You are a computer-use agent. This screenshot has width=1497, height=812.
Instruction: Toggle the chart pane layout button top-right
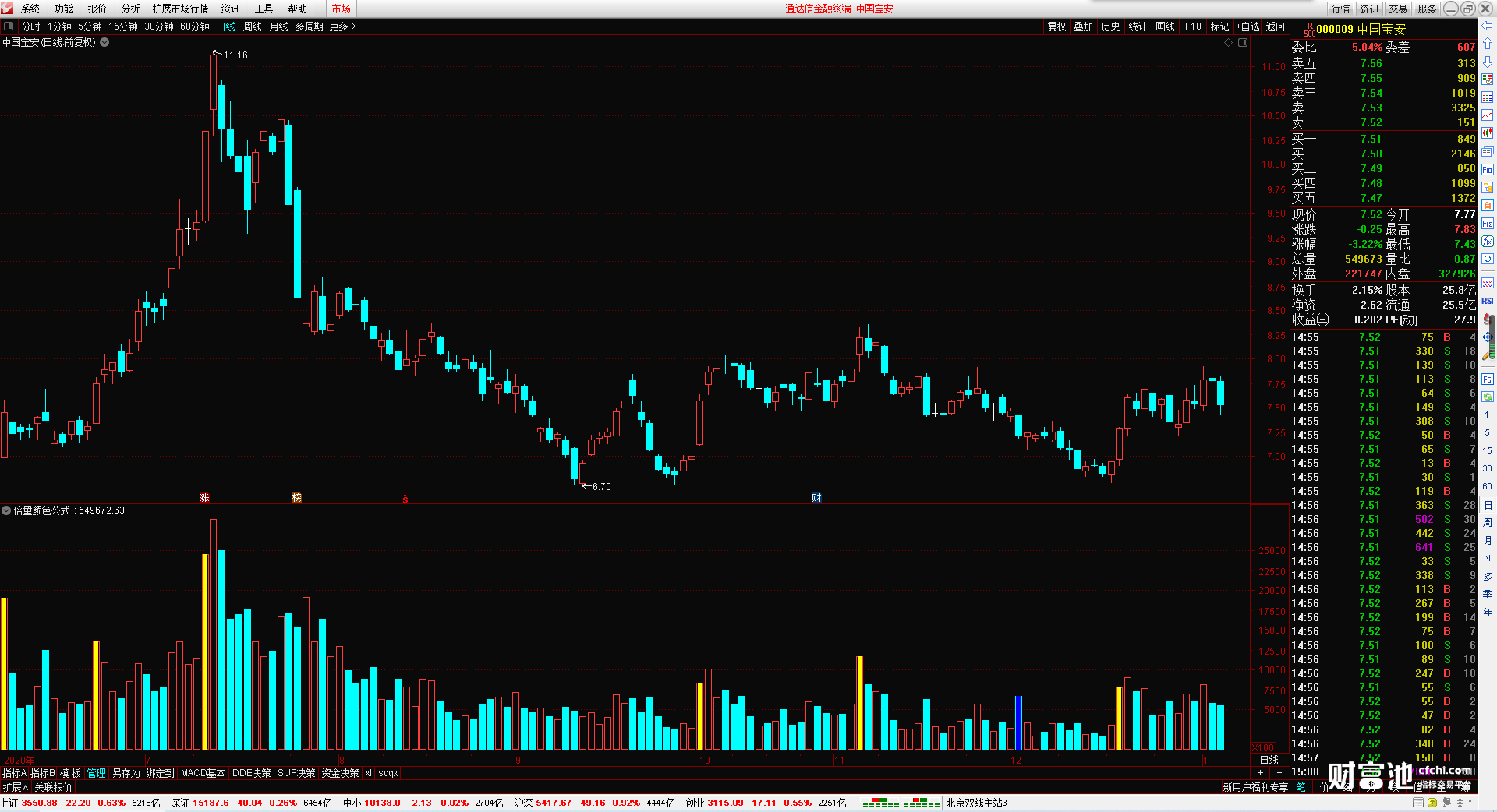pyautogui.click(x=1243, y=42)
